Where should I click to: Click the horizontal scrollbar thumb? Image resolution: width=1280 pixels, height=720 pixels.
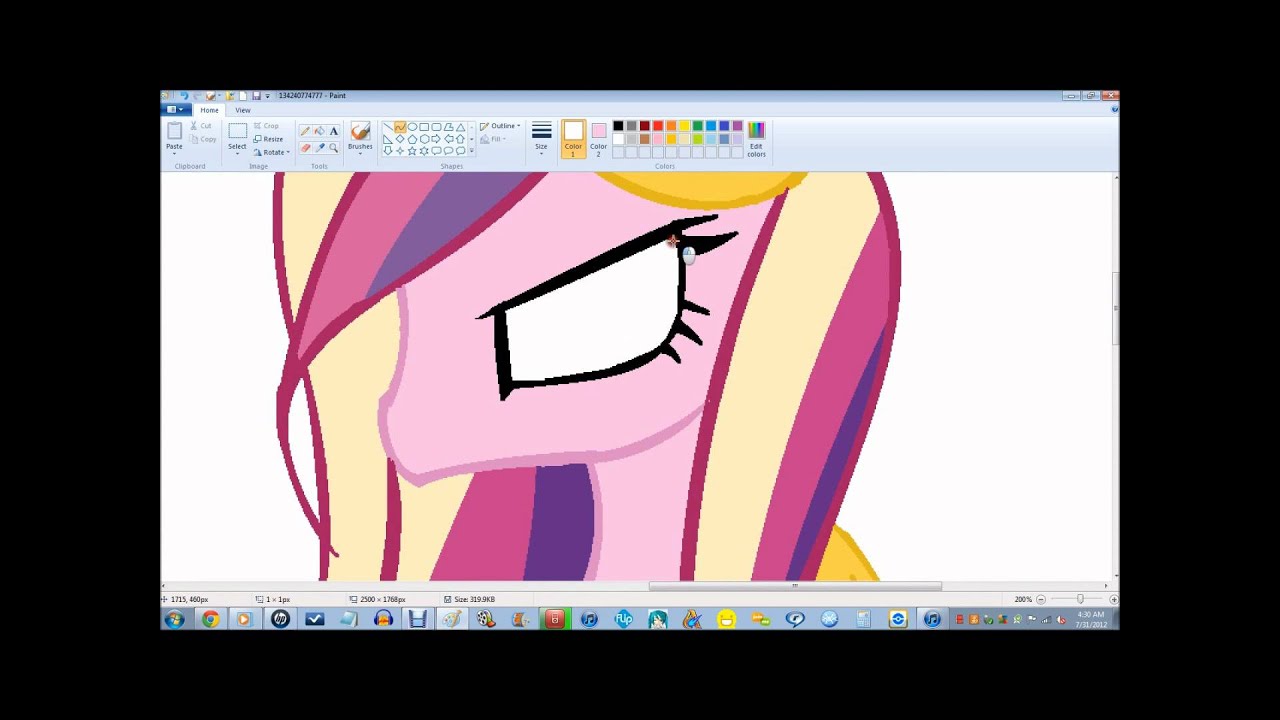point(795,586)
